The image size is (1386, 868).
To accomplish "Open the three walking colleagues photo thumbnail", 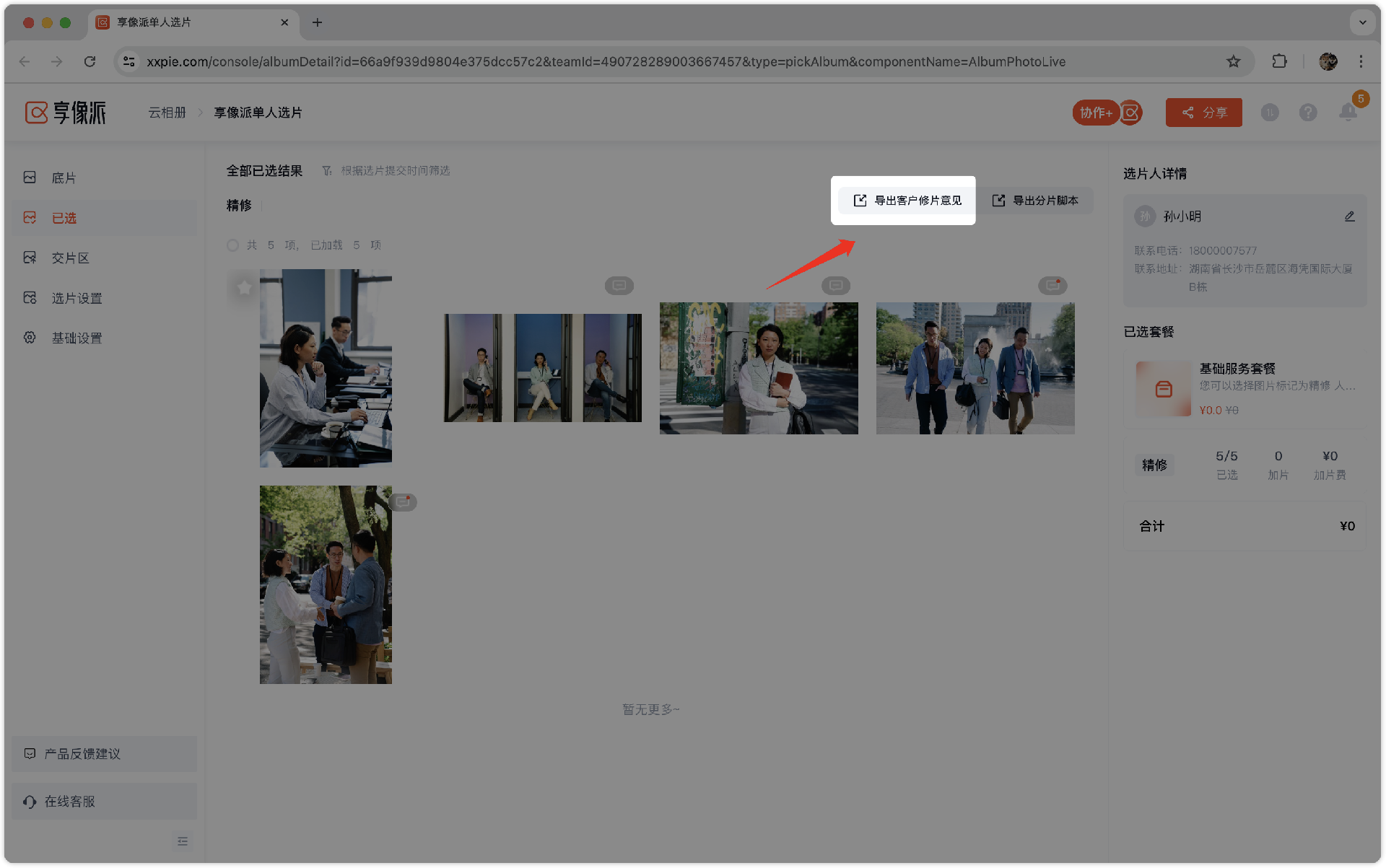I will coord(975,368).
